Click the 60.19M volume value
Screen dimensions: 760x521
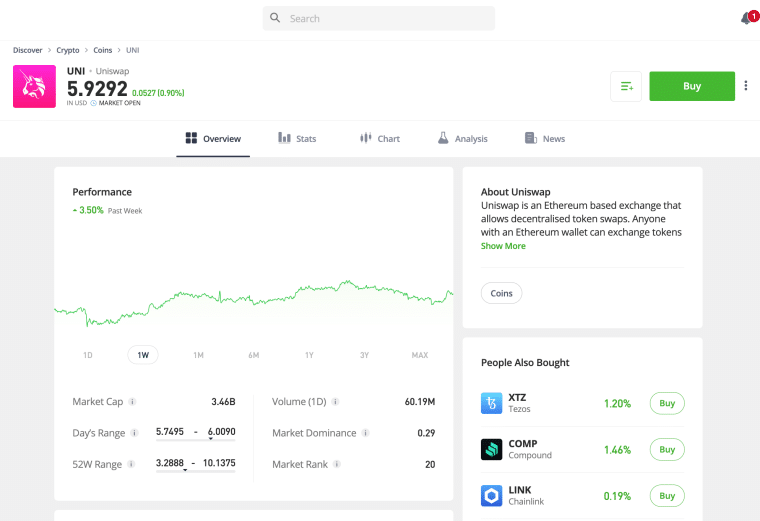[x=420, y=402]
